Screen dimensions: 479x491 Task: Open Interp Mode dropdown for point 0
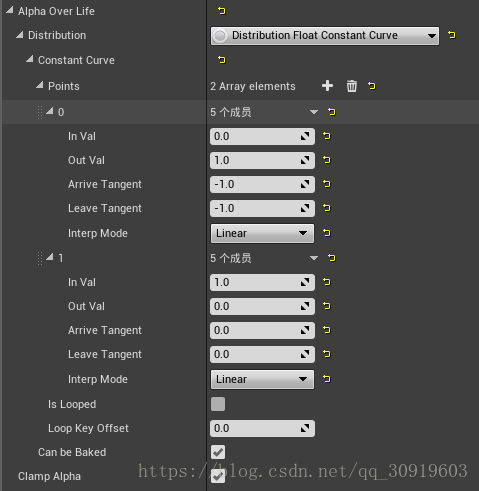262,233
